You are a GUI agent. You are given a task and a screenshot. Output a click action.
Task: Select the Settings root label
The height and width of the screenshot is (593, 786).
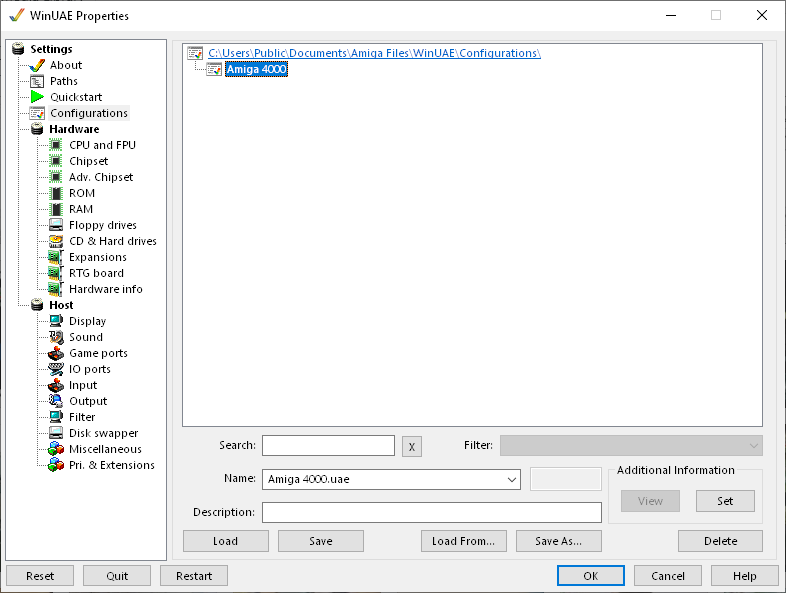click(51, 49)
